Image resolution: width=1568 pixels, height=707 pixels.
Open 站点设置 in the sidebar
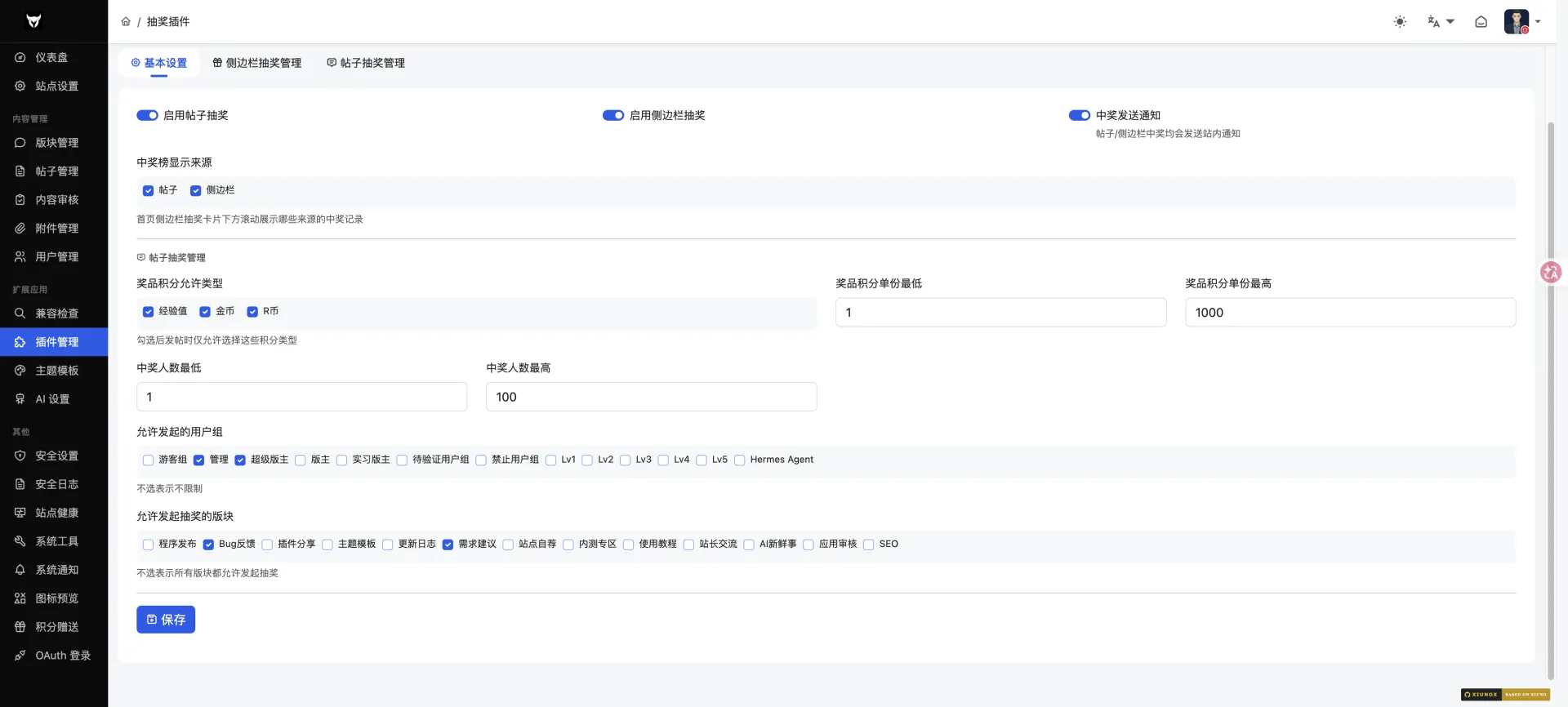54,86
